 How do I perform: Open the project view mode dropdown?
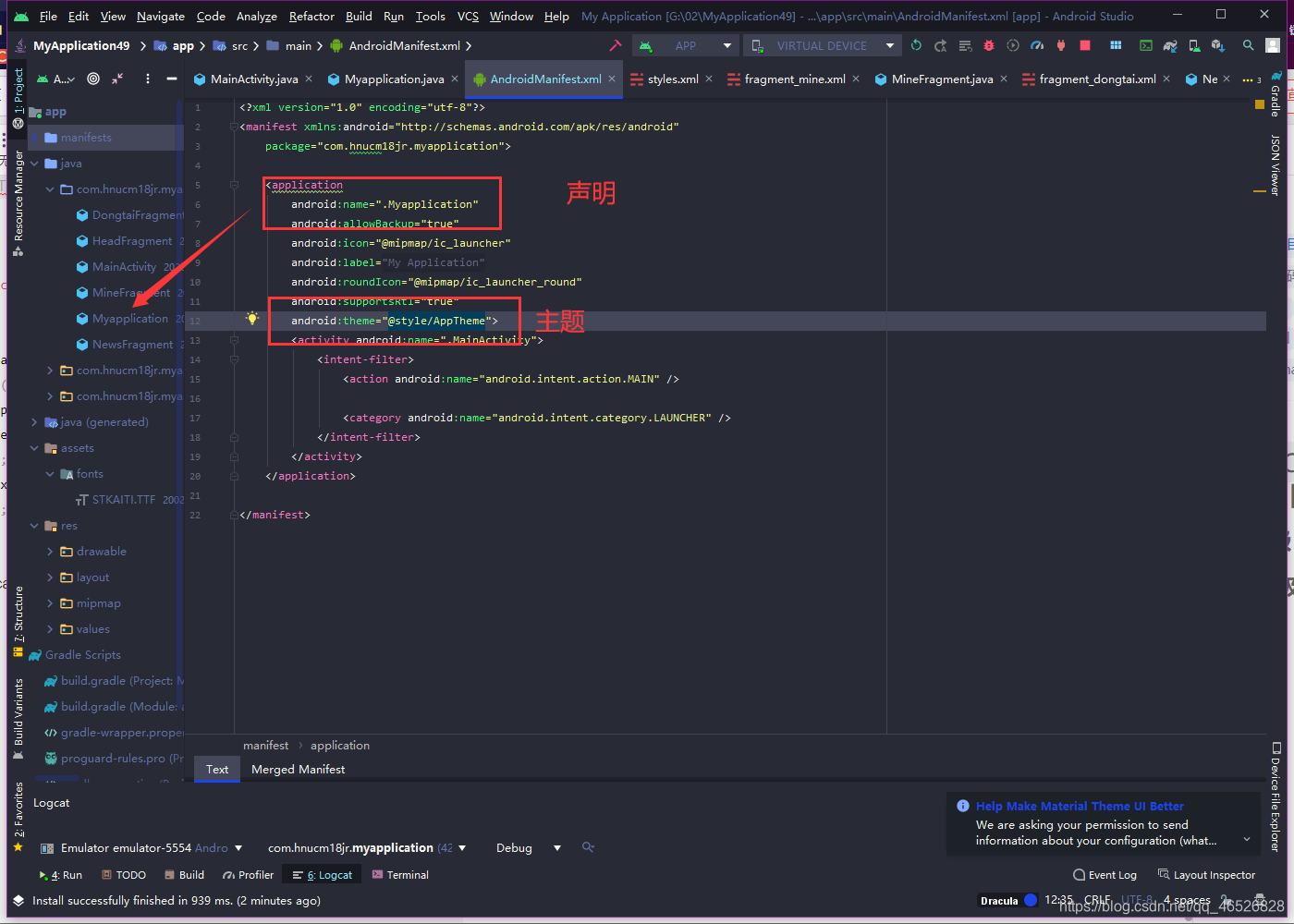click(55, 79)
